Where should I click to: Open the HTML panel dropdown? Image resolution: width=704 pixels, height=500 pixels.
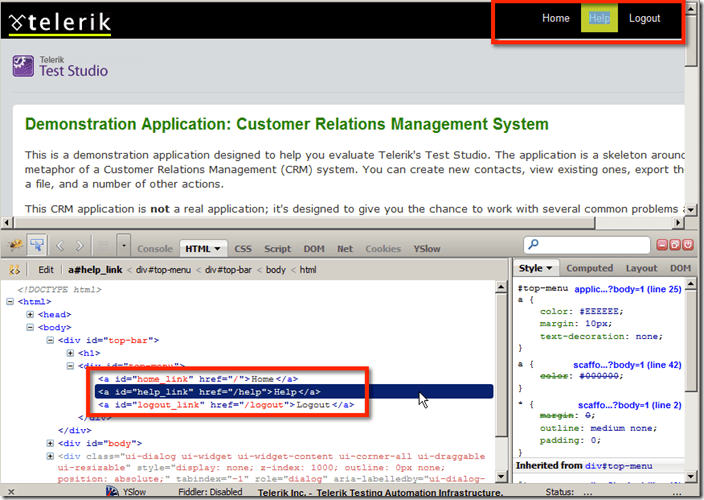click(218, 248)
